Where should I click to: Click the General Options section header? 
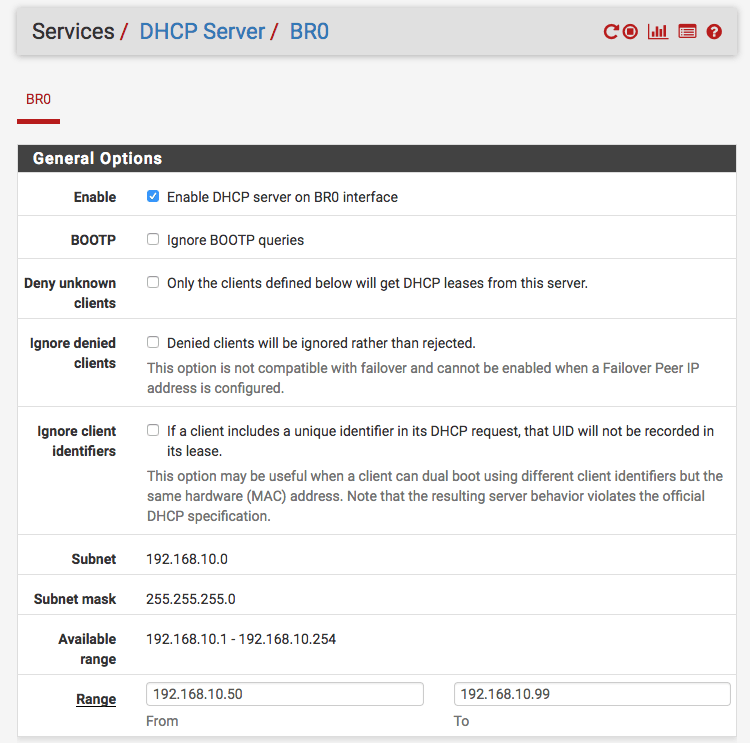pyautogui.click(x=98, y=159)
